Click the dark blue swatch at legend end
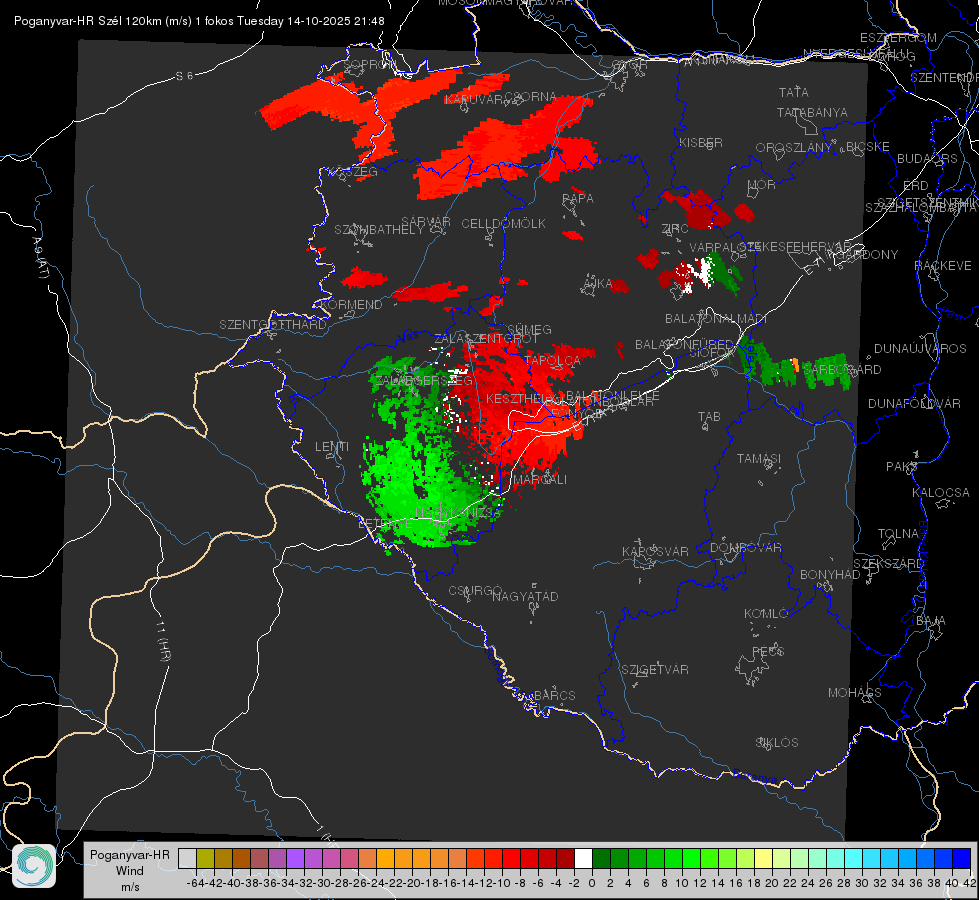The height and width of the screenshot is (900, 979). pos(962,858)
